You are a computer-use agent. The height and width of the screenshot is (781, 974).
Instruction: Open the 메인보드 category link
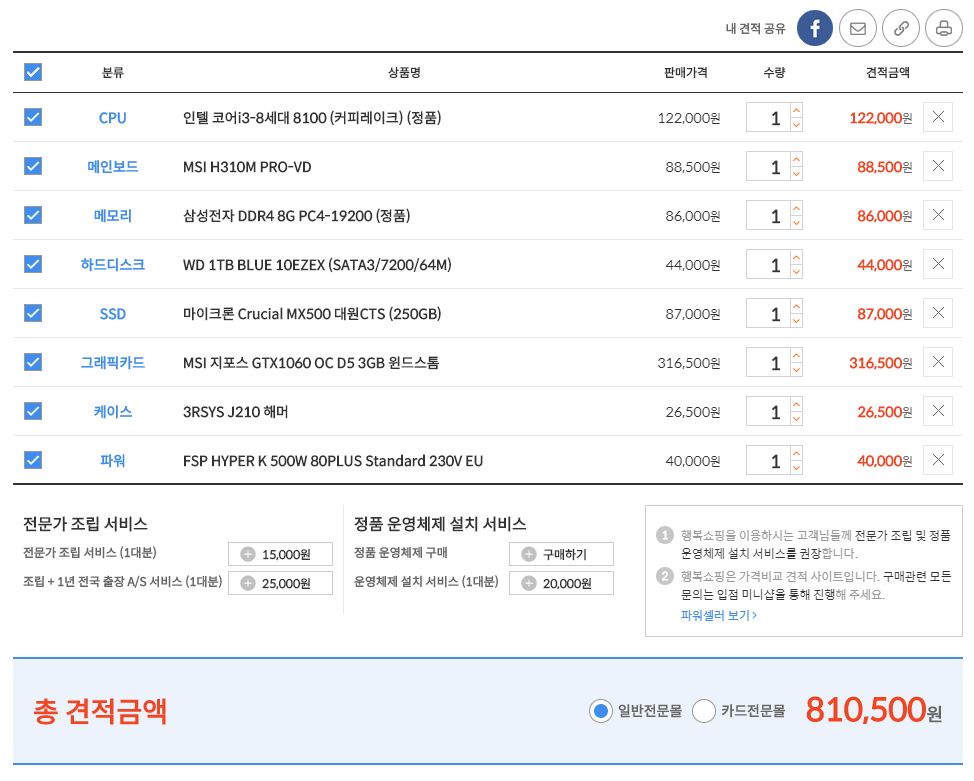[x=112, y=167]
